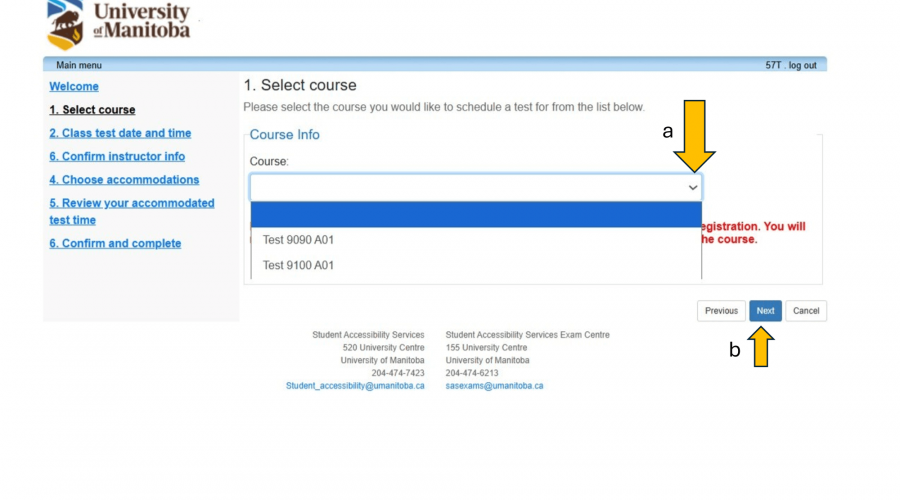Click inside the Course combo box field
Viewport: 900px width, 500px height.
click(465, 188)
